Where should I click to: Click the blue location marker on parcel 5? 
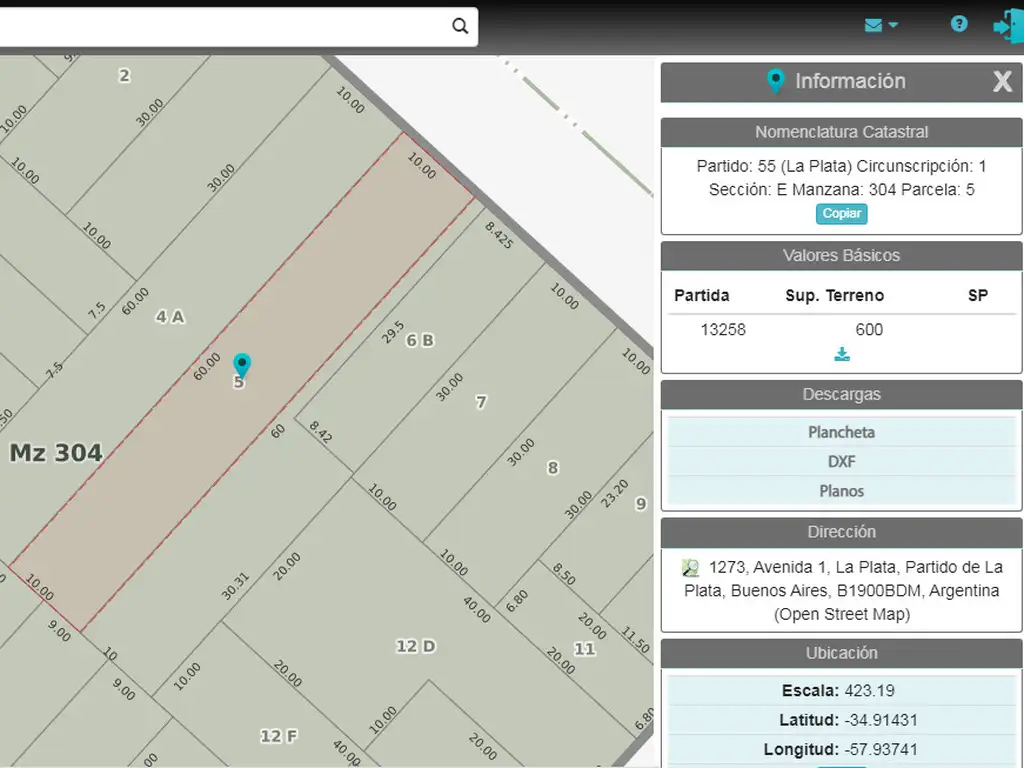(241, 365)
